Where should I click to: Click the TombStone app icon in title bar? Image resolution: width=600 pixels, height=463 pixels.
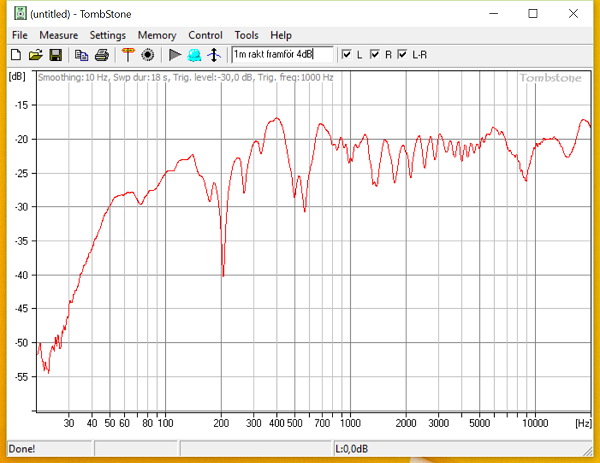20,13
